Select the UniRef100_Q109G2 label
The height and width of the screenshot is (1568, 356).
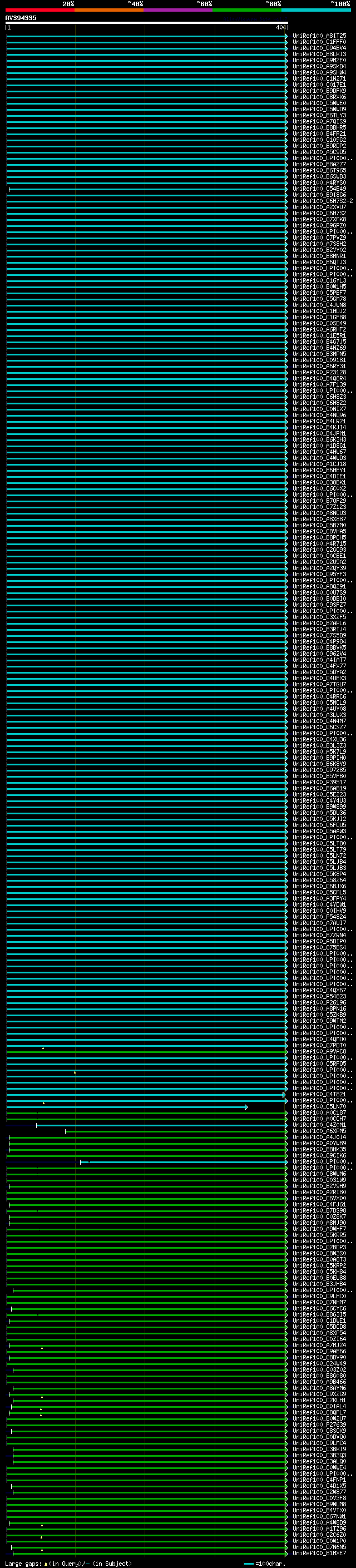pos(319,140)
